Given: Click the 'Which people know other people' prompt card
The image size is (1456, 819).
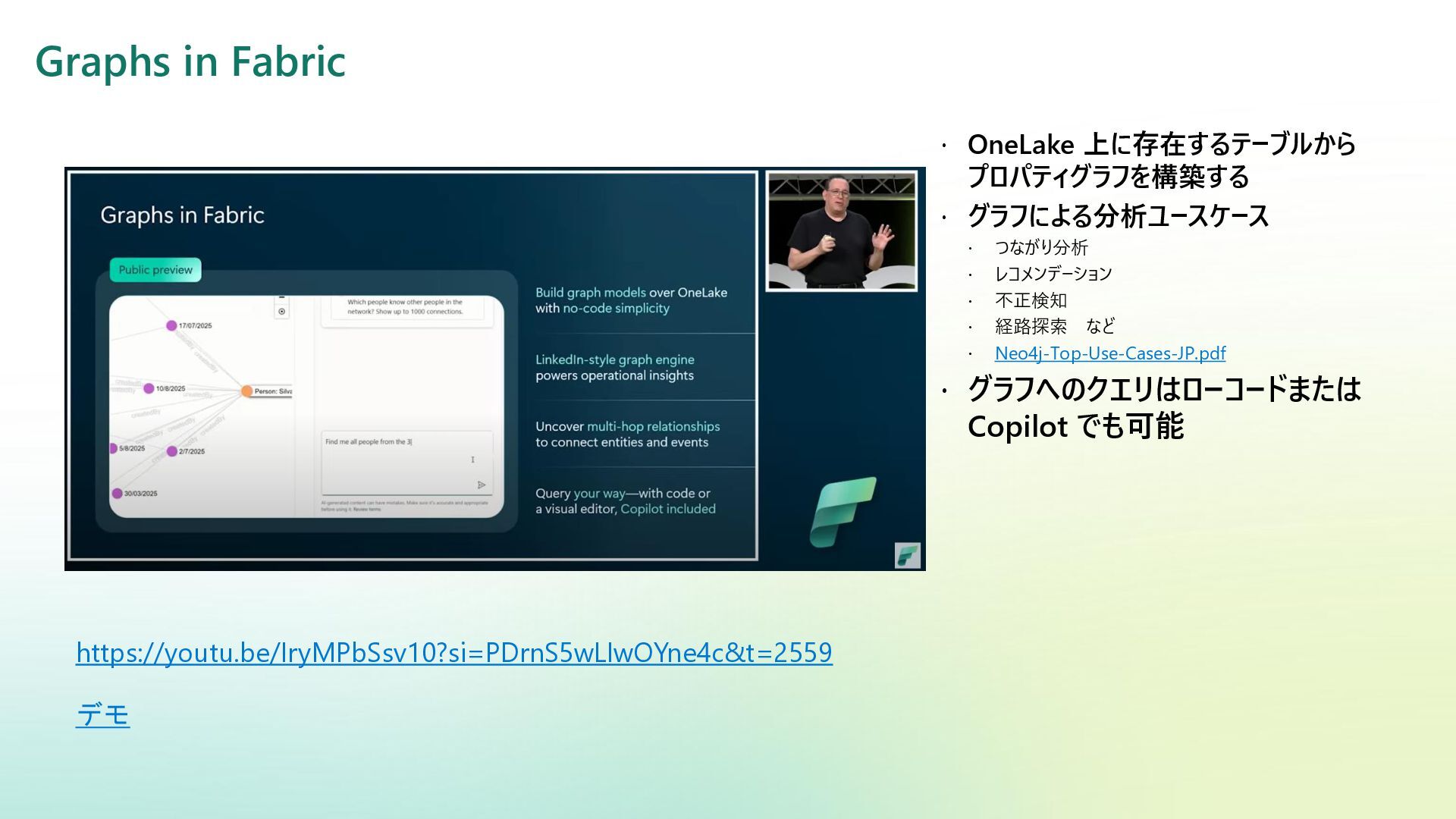Looking at the screenshot, I should click(406, 307).
